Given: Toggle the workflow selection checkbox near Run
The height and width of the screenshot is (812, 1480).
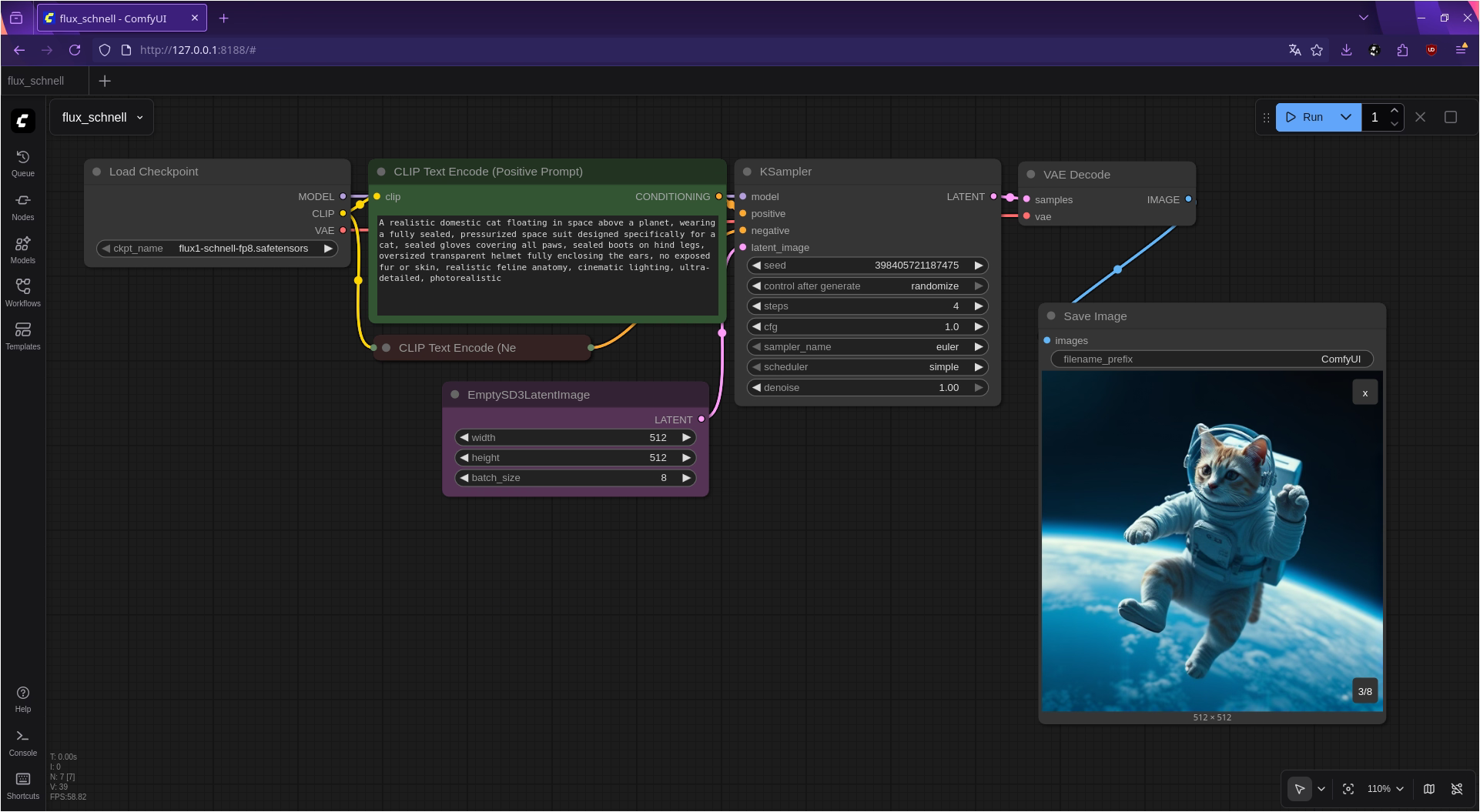Looking at the screenshot, I should click(1451, 116).
